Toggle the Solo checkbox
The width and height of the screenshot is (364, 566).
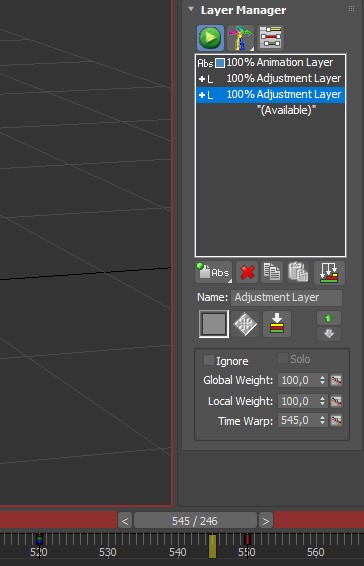pyautogui.click(x=282, y=358)
